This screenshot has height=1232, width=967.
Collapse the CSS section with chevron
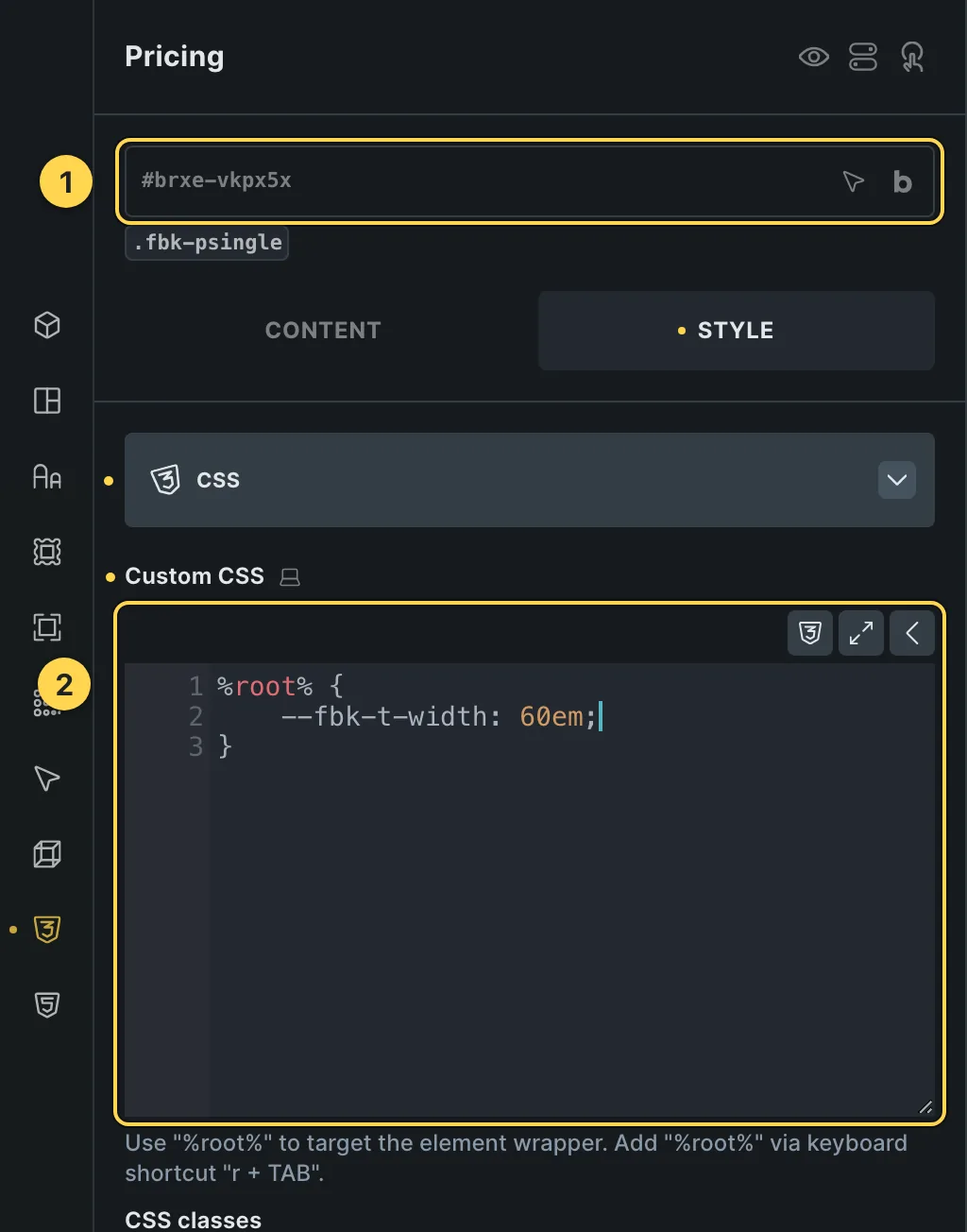tap(897, 480)
